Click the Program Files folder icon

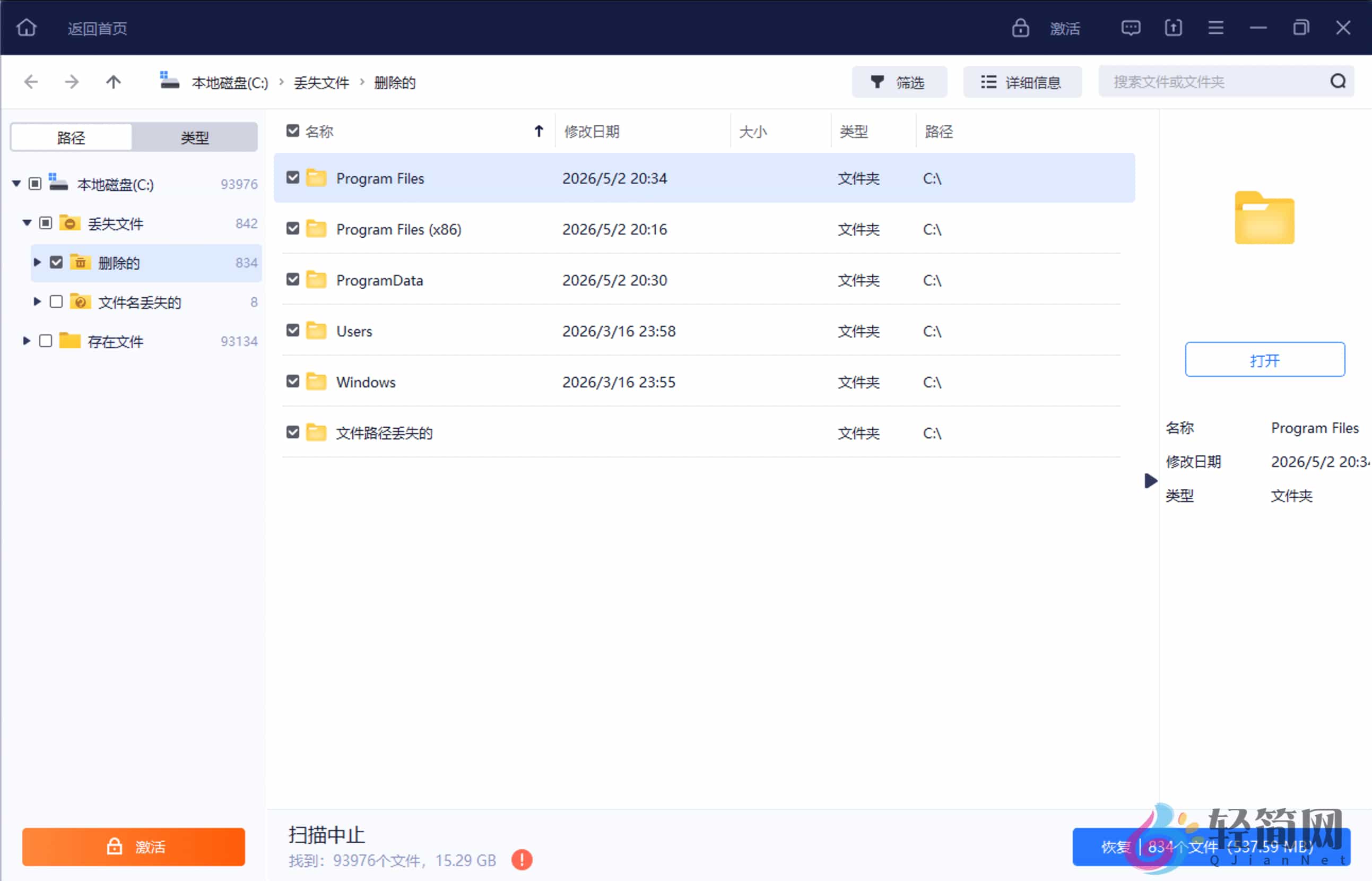pyautogui.click(x=316, y=178)
